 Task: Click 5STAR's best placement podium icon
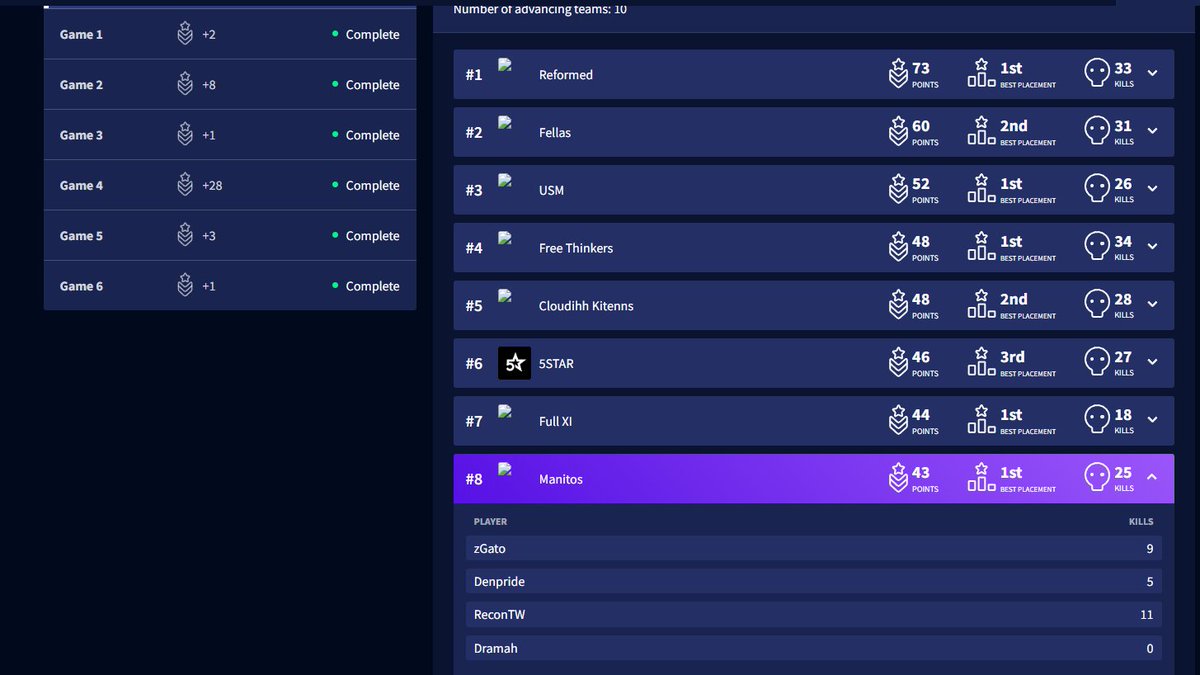(x=981, y=362)
